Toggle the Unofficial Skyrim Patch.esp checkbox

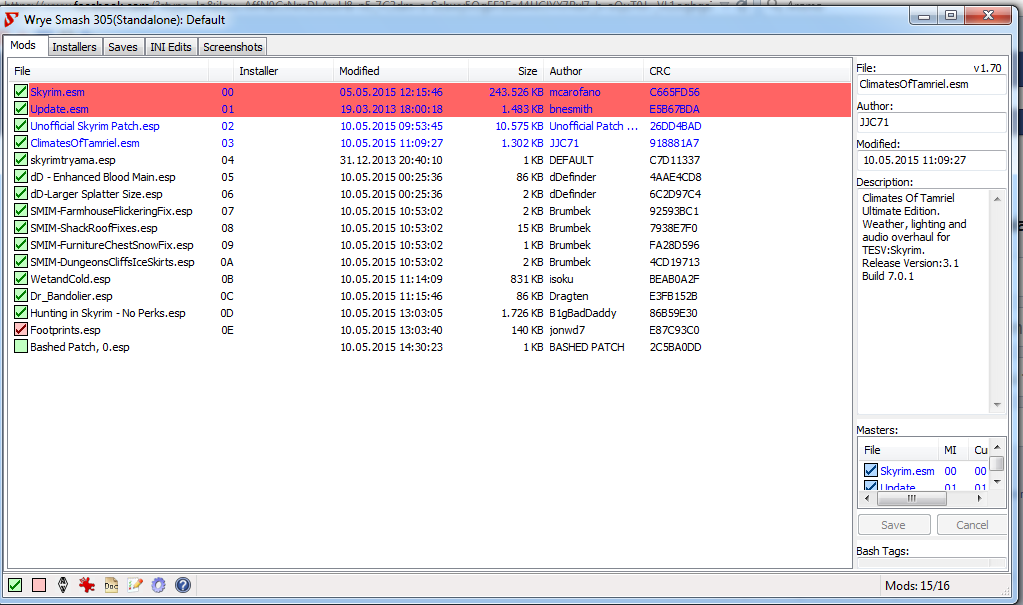pos(21,125)
